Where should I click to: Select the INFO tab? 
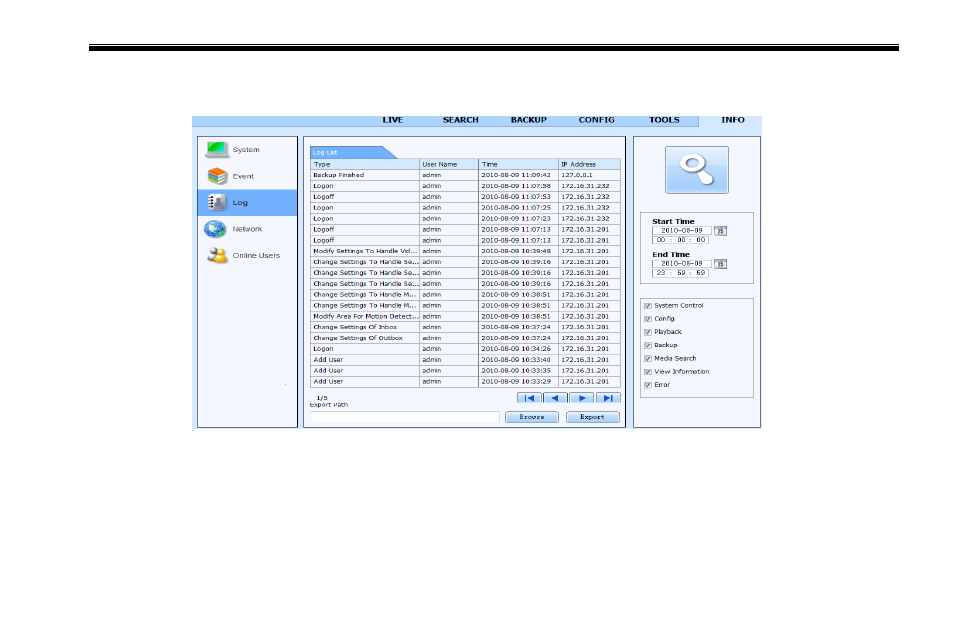[733, 120]
